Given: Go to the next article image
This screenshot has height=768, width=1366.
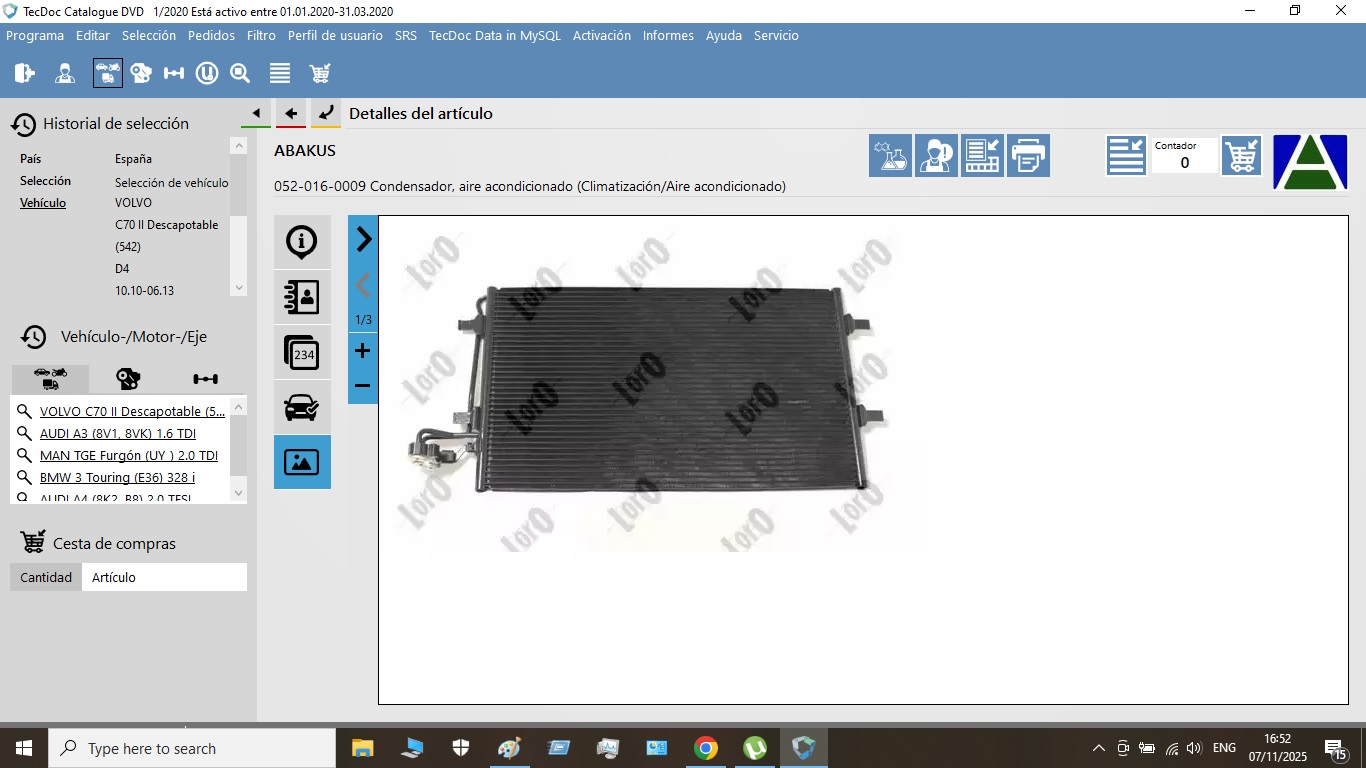Looking at the screenshot, I should coord(363,239).
